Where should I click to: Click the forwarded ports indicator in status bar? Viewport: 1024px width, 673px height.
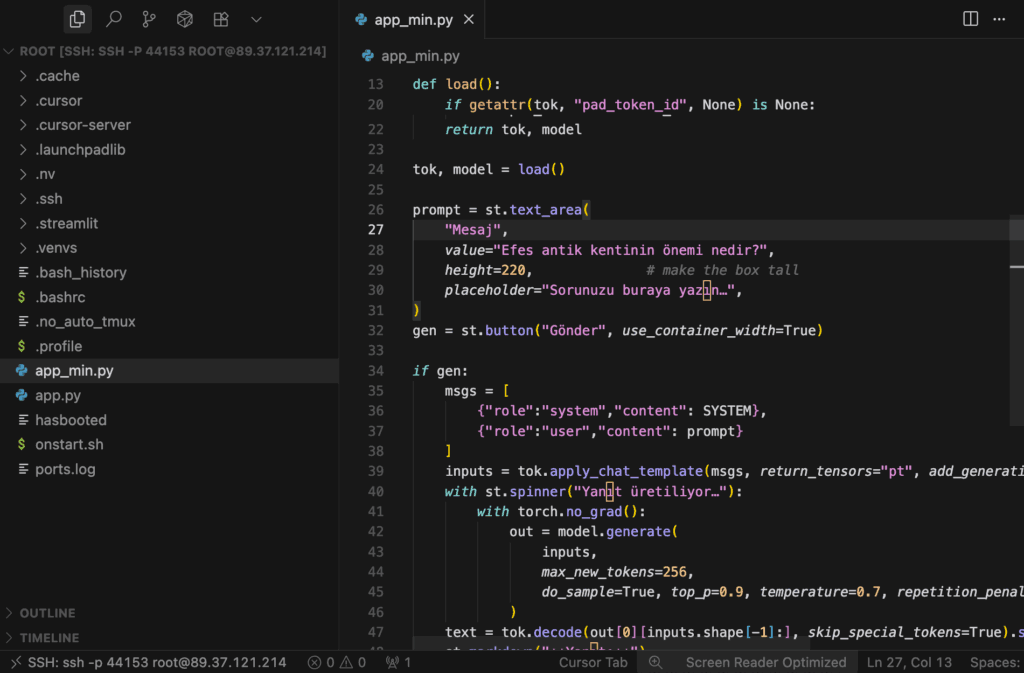click(399, 662)
